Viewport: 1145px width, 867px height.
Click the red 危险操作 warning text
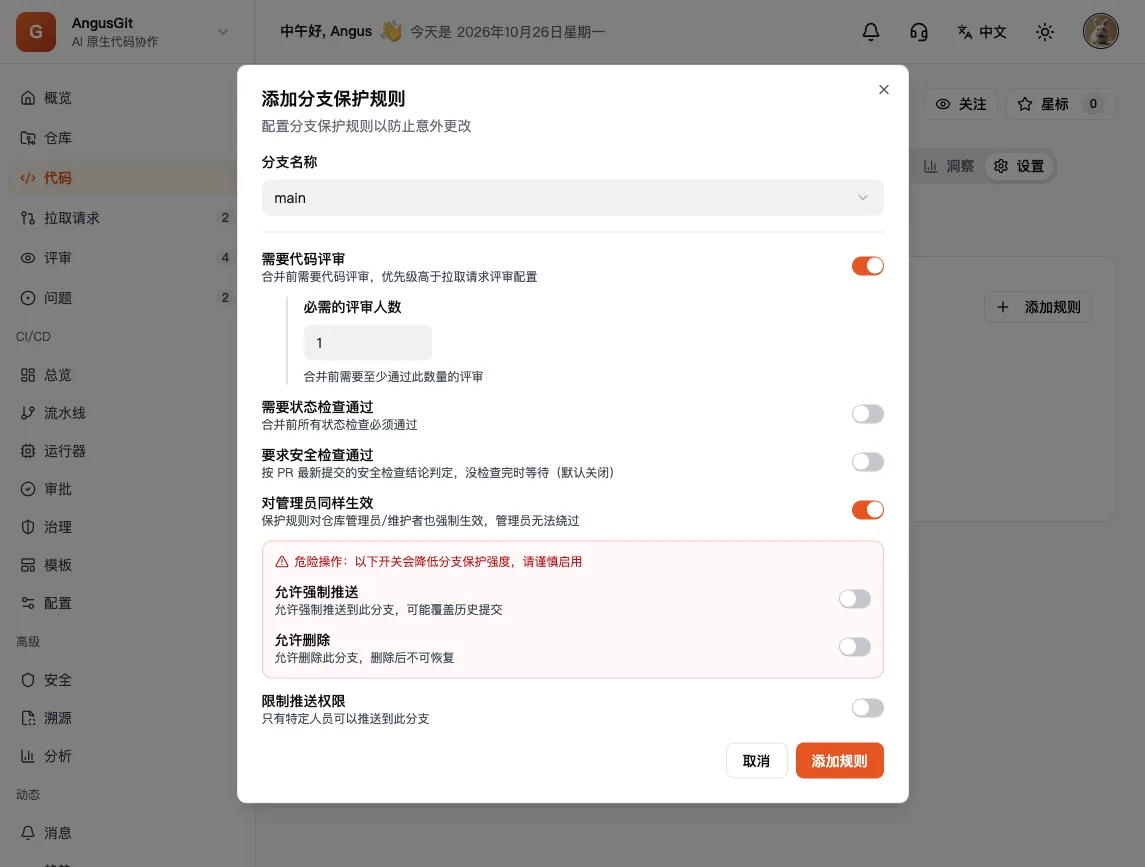pos(438,561)
